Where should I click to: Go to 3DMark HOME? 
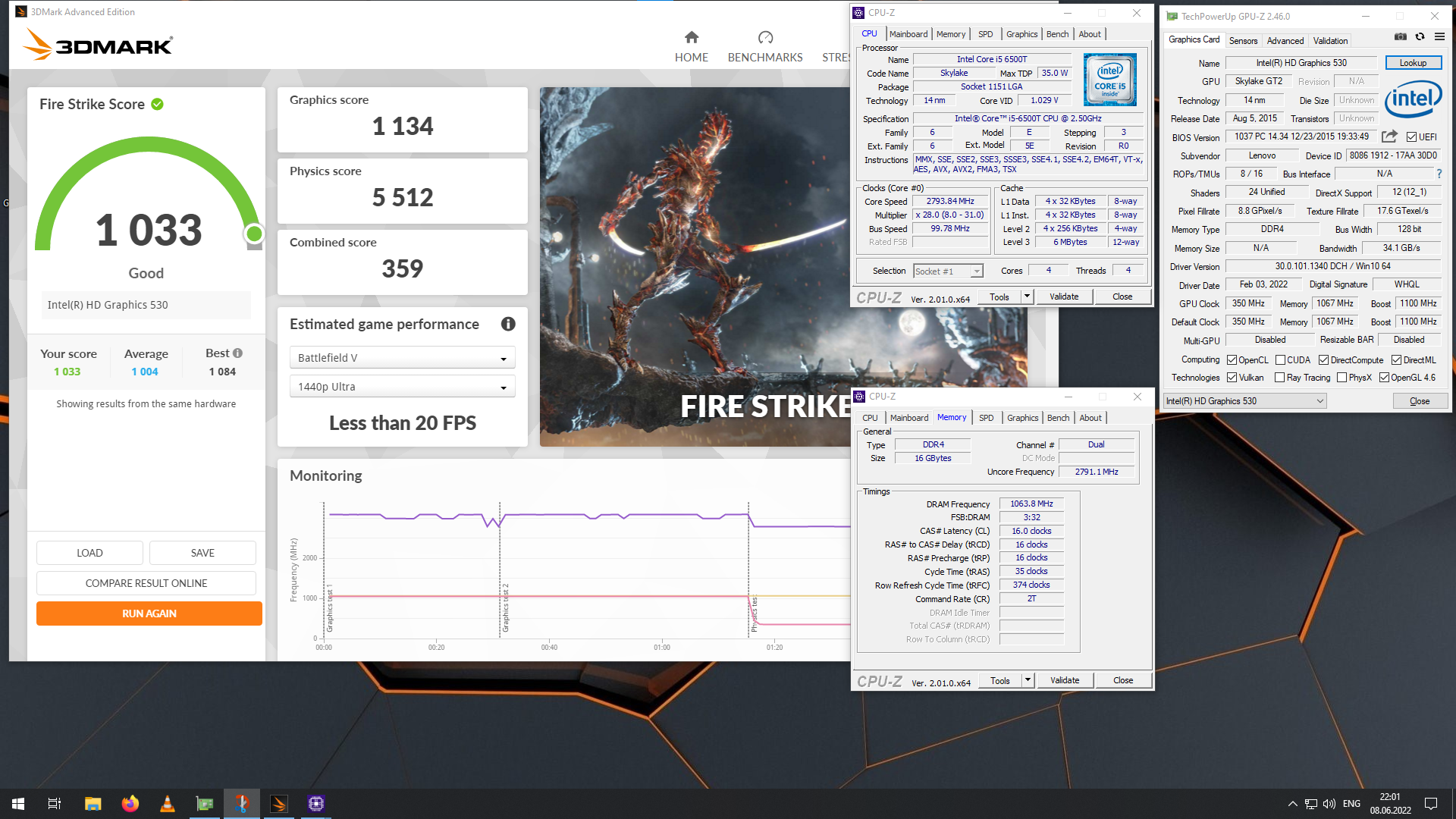[x=691, y=47]
